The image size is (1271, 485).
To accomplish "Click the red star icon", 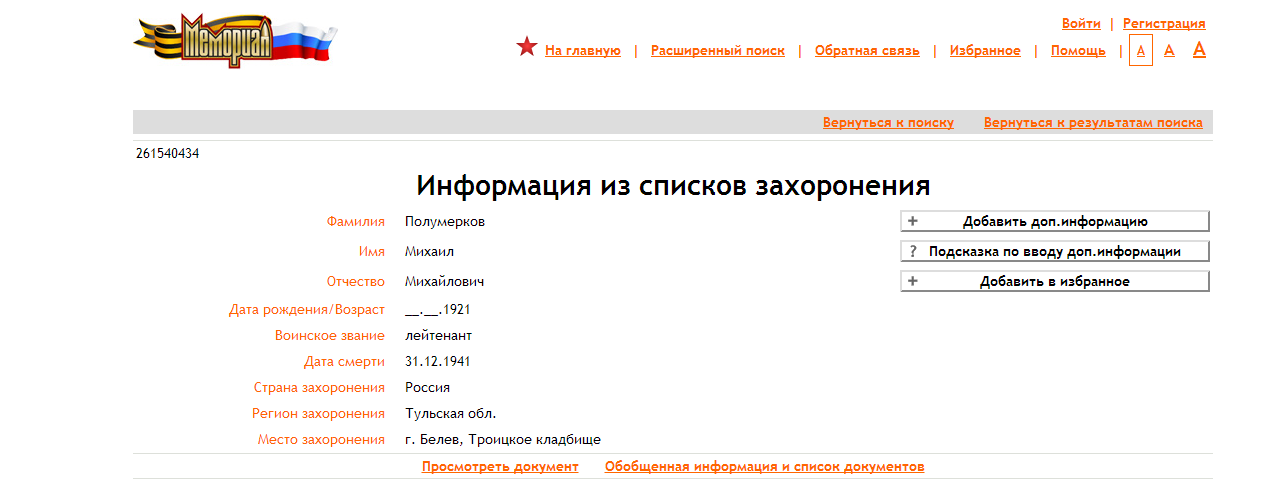I will 527,47.
